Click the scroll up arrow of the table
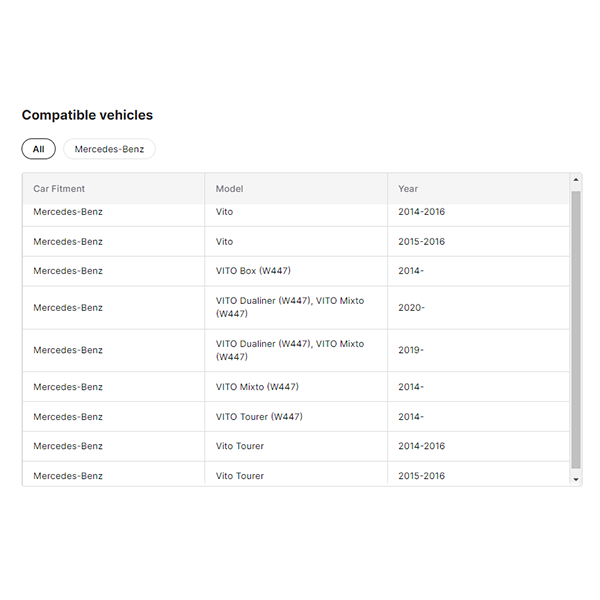Image resolution: width=600 pixels, height=600 pixels. pyautogui.click(x=575, y=181)
